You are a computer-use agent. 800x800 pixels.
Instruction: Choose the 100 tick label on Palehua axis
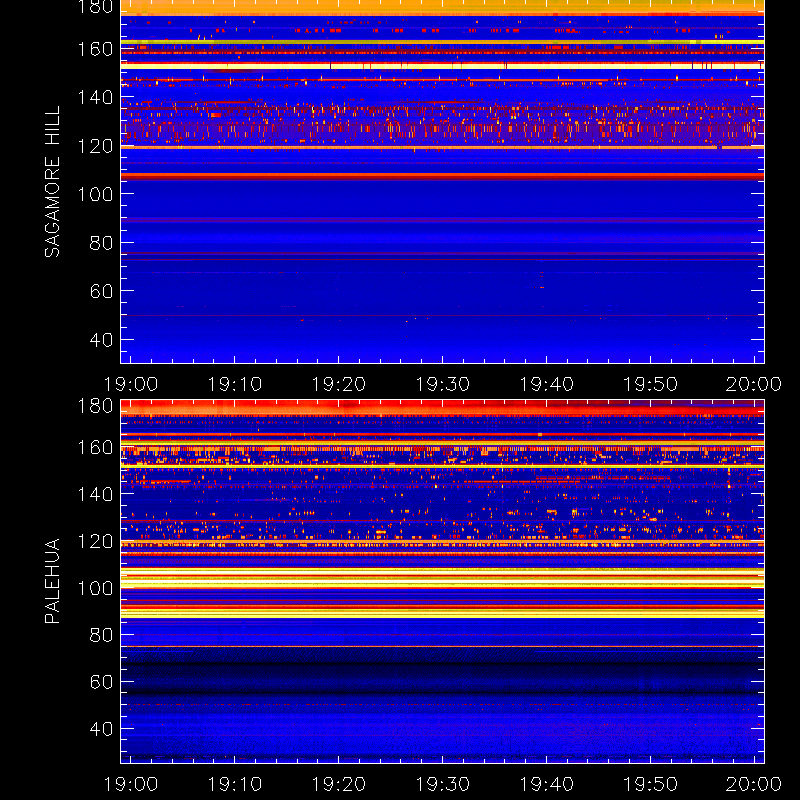point(95,588)
